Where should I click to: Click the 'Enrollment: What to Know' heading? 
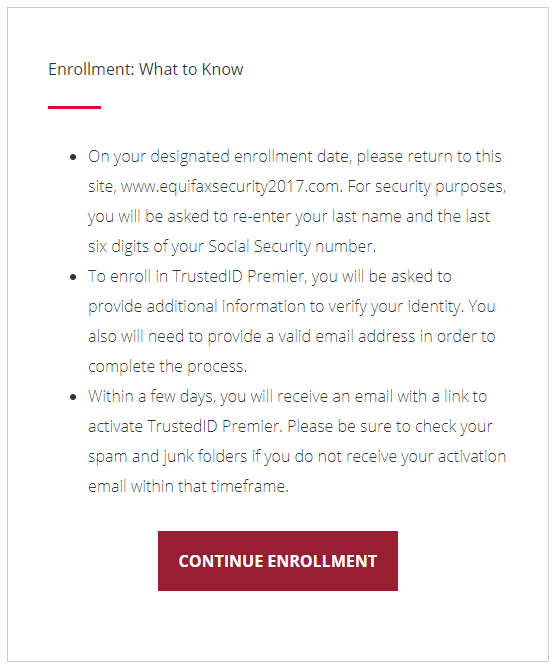[x=146, y=69]
